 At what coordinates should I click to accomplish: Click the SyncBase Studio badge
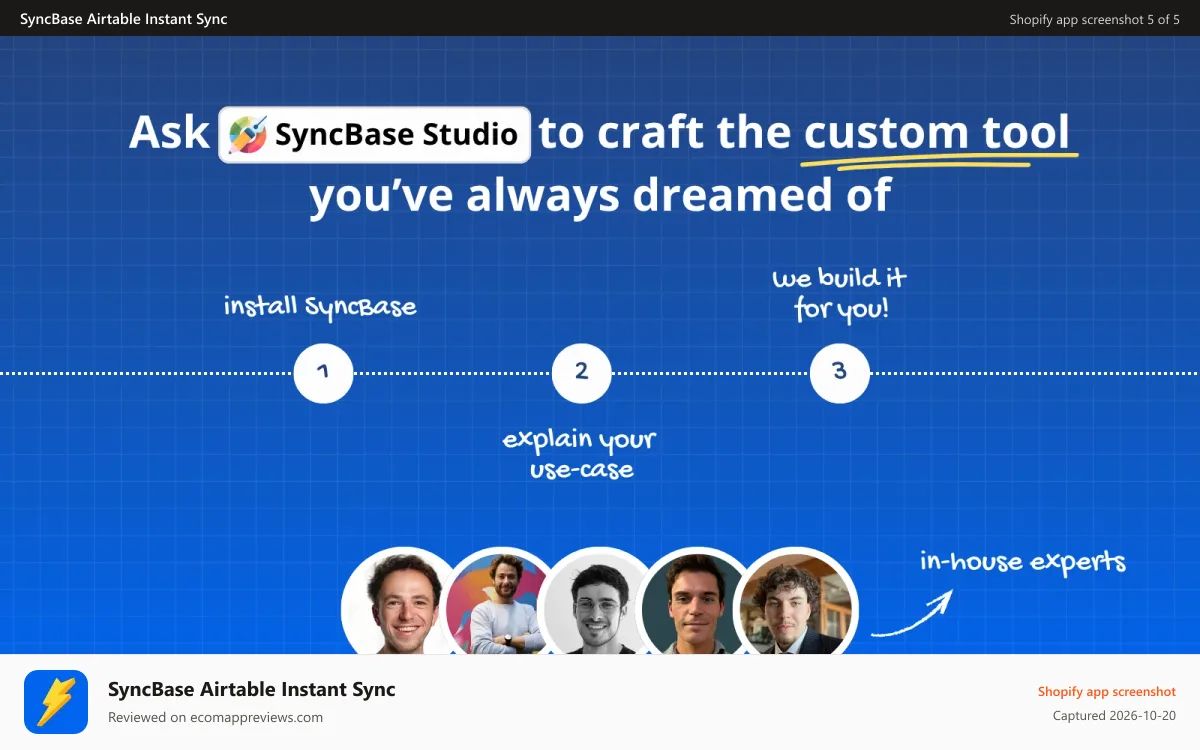coord(375,135)
